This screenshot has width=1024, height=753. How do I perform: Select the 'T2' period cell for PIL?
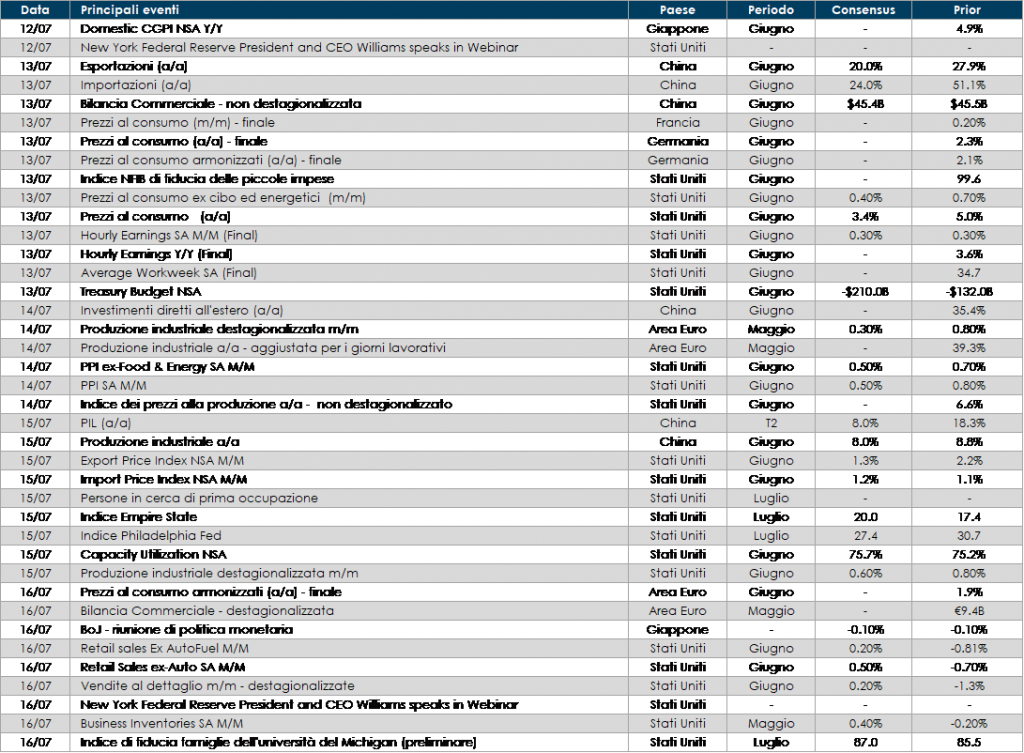[x=770, y=423]
